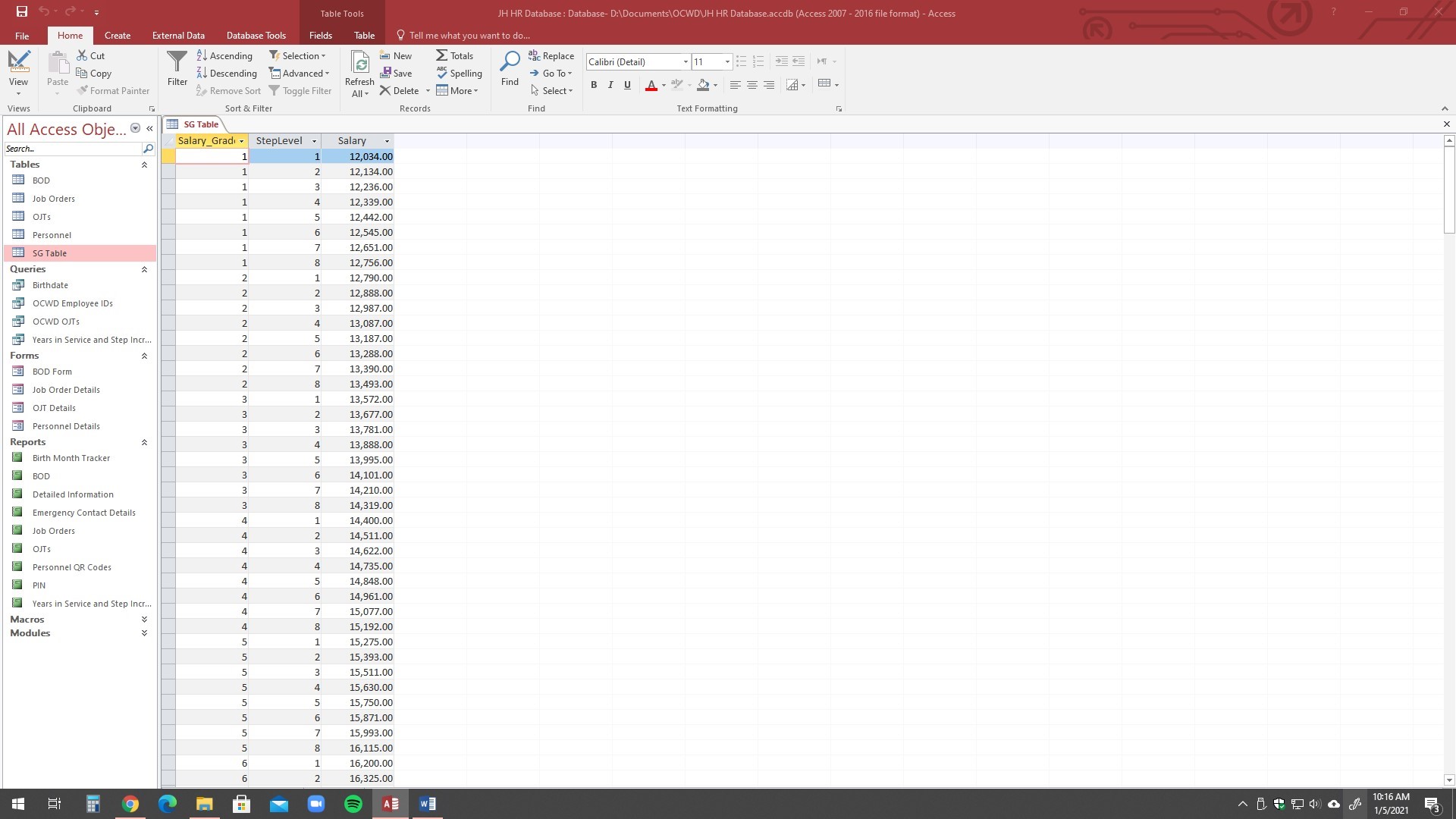Click the Find magnifier icon
Screen dimensions: 1456x819
[x=510, y=62]
